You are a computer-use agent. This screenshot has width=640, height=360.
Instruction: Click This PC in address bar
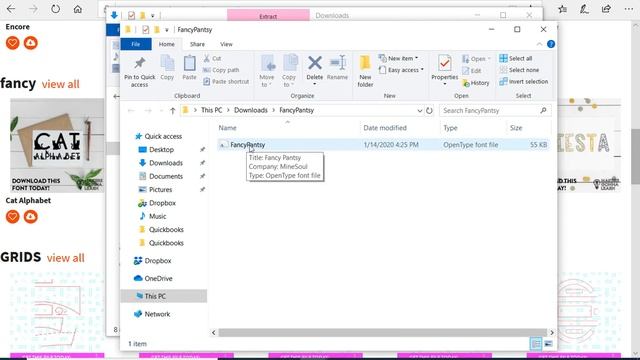pos(211,110)
